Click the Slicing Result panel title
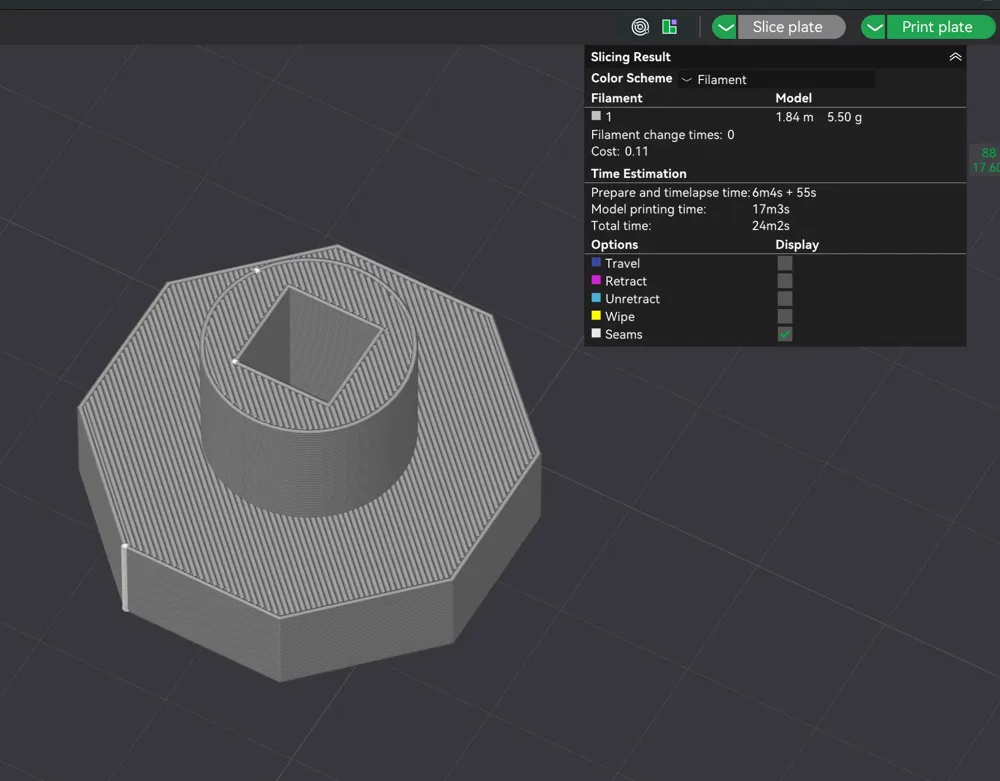Image resolution: width=1000 pixels, height=781 pixels. [x=630, y=57]
